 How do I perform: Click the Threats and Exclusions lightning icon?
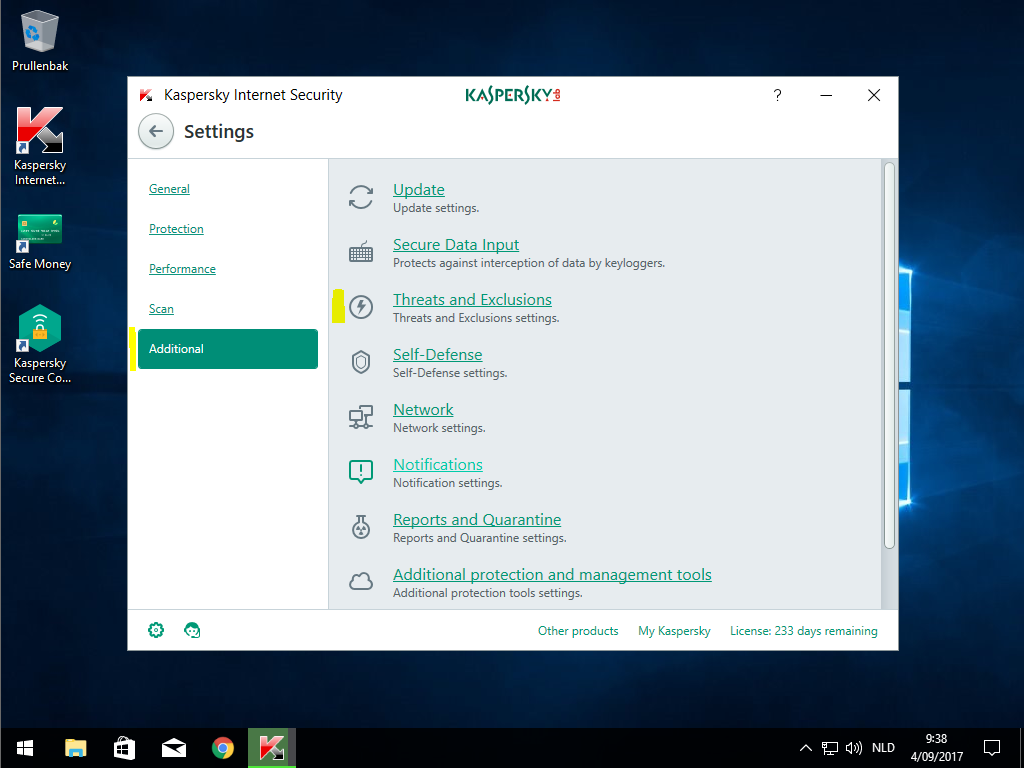pos(360,307)
